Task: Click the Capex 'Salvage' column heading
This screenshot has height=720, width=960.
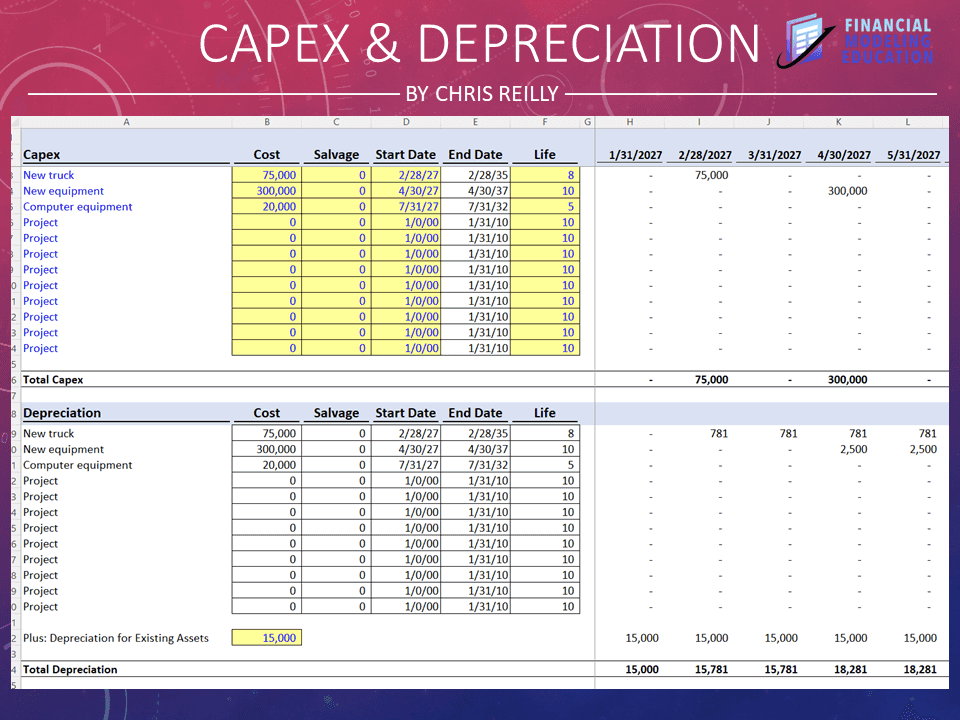Action: (336, 155)
